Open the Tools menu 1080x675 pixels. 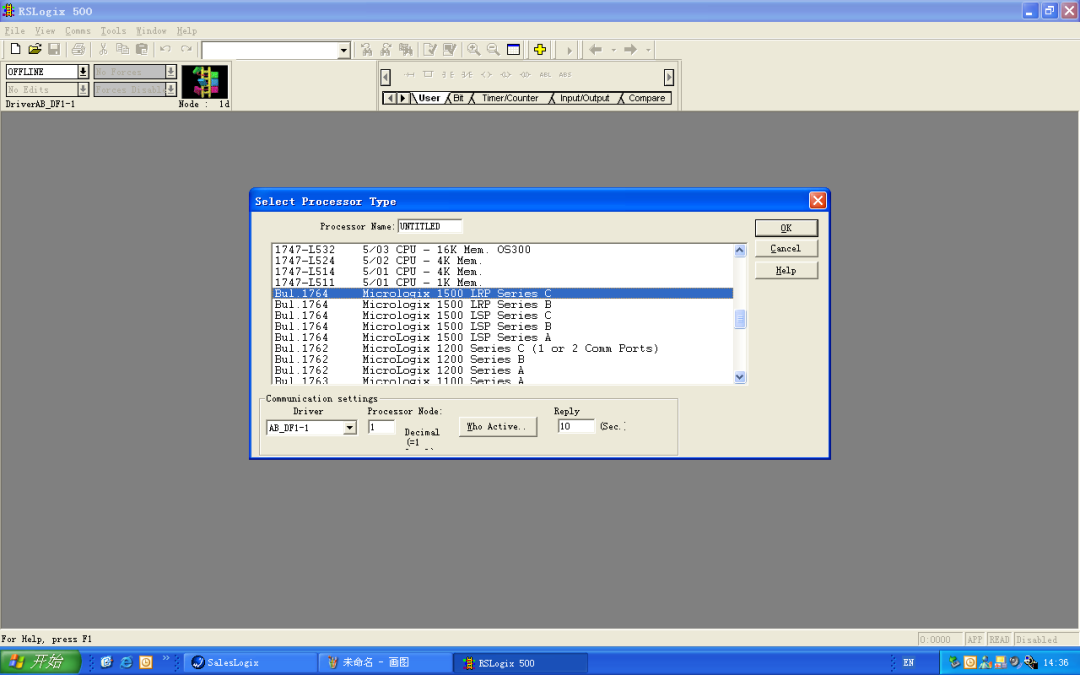[x=113, y=31]
